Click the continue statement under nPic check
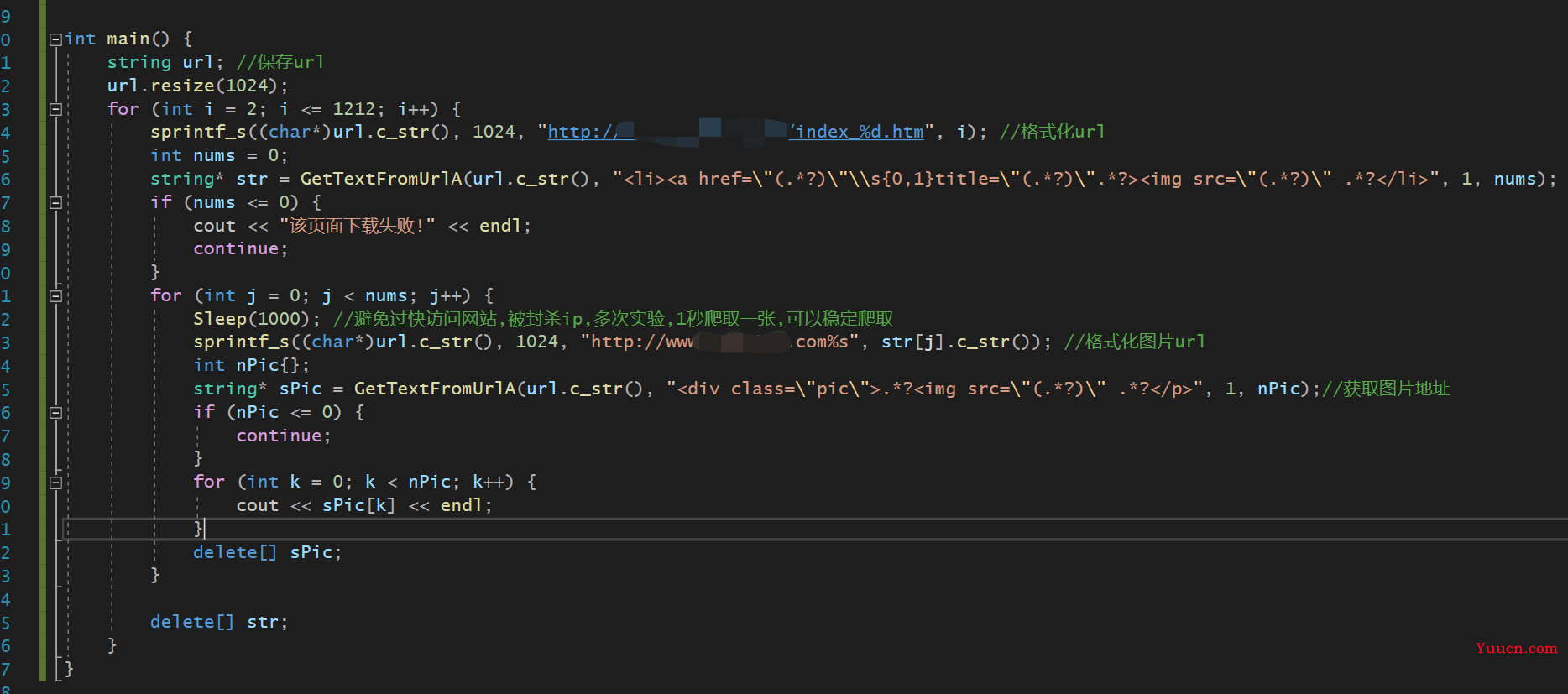The height and width of the screenshot is (694, 1568). point(284,436)
